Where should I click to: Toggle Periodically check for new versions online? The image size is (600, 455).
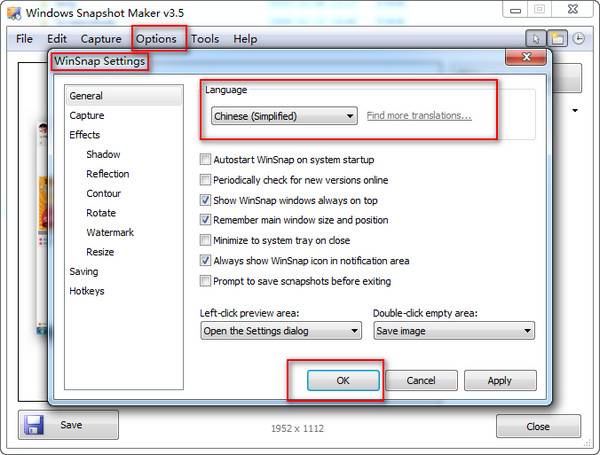pyautogui.click(x=205, y=179)
